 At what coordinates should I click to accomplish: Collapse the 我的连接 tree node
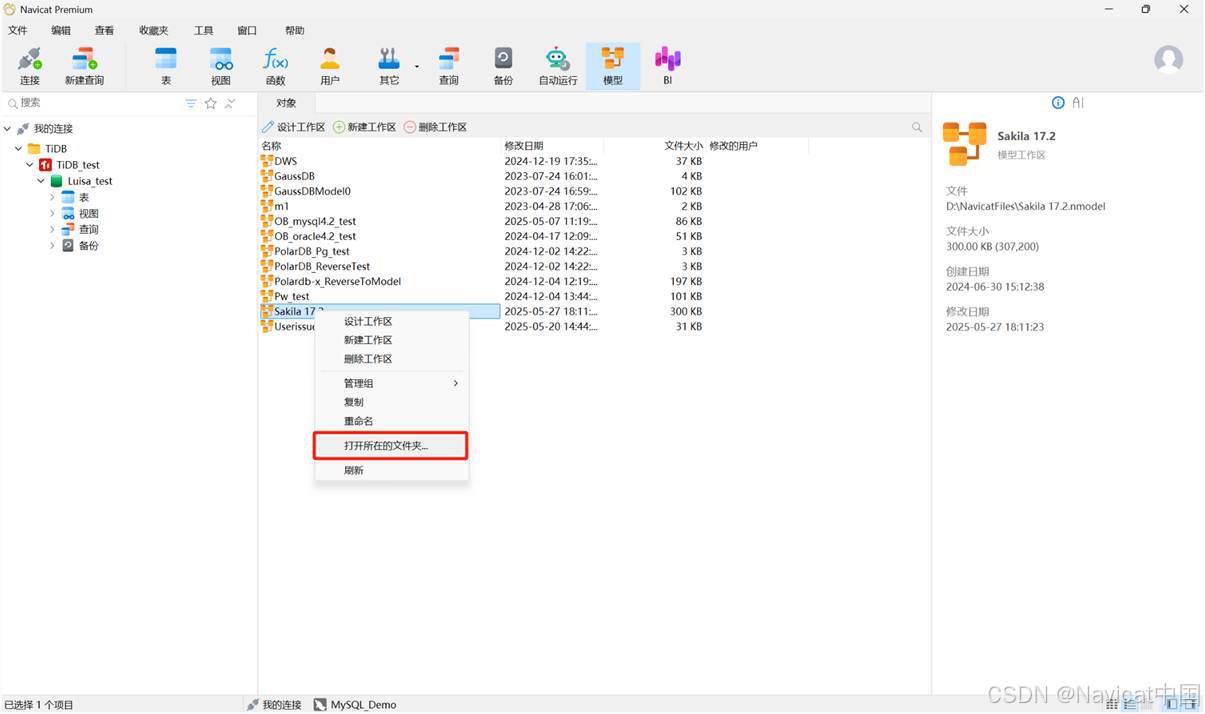(x=8, y=129)
